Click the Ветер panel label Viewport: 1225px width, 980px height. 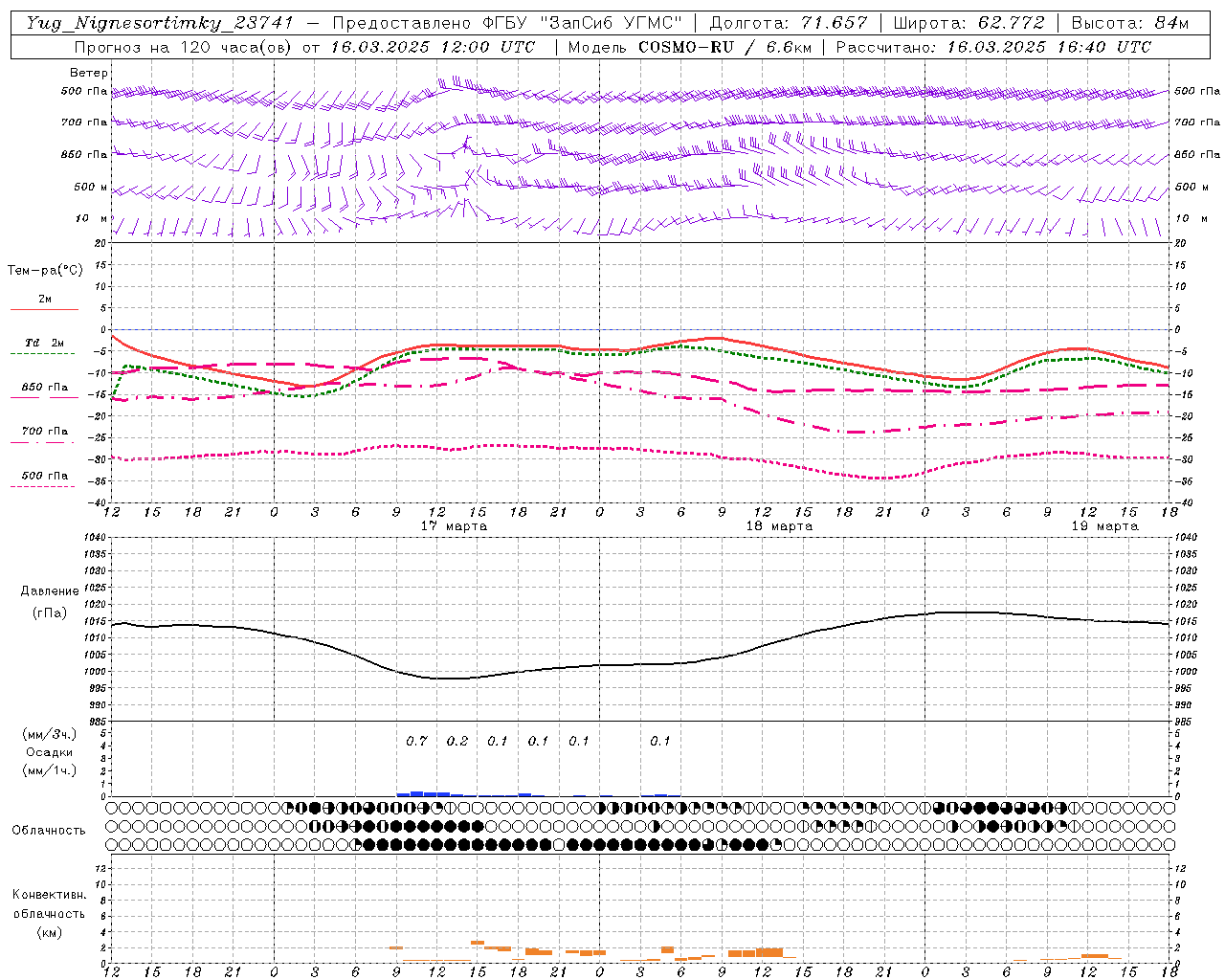(x=89, y=73)
